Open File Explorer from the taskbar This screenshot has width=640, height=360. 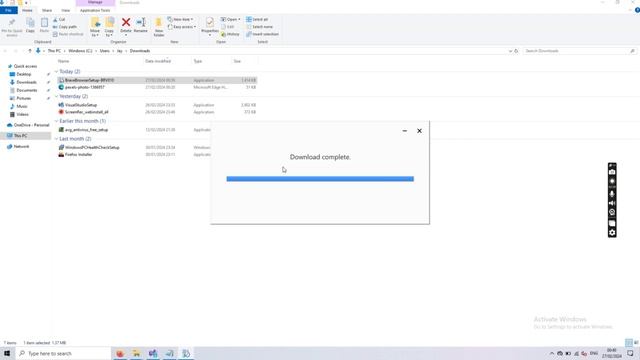[x=136, y=353]
